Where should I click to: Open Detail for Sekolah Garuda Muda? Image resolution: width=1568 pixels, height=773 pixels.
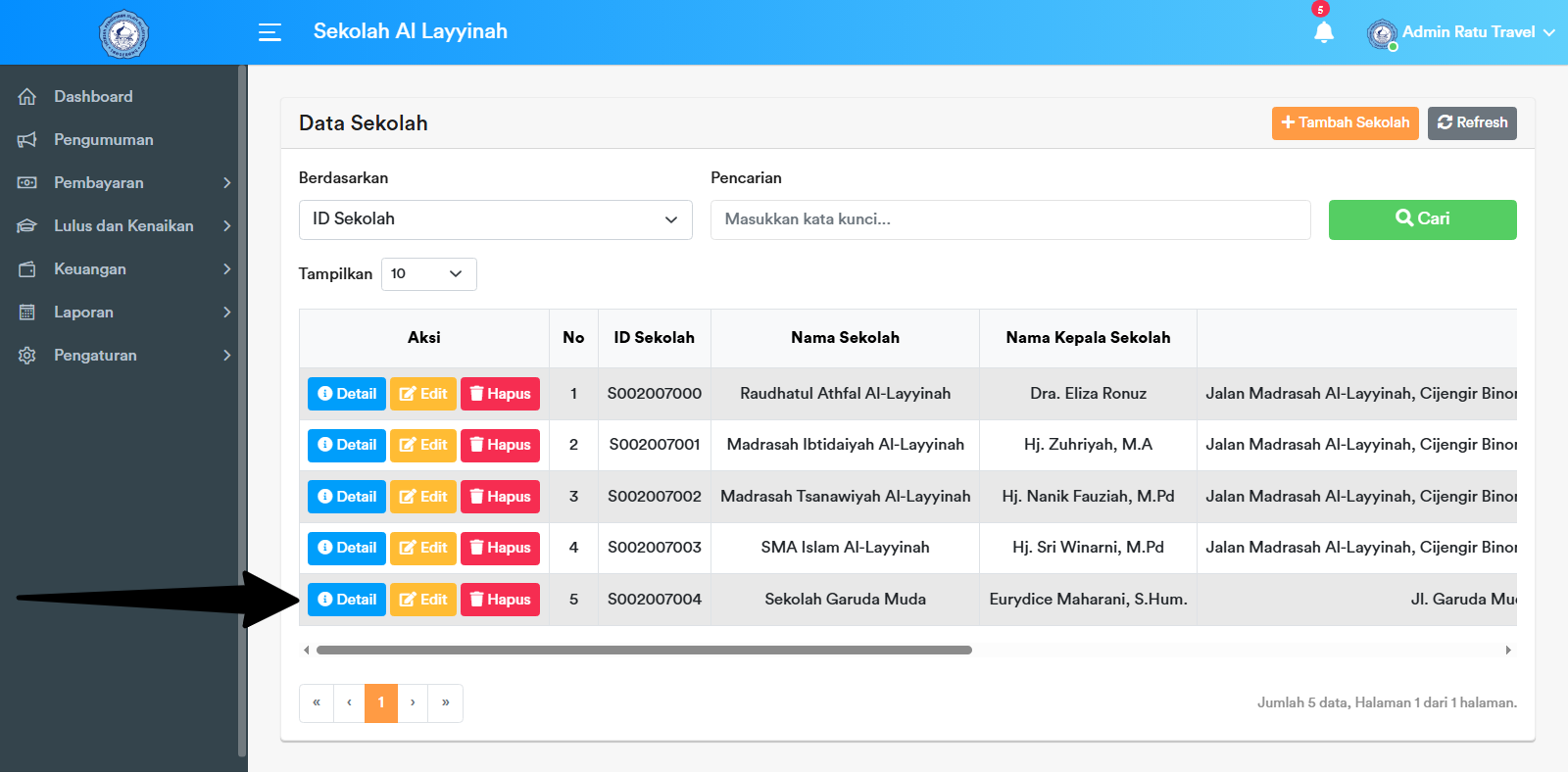tap(347, 600)
